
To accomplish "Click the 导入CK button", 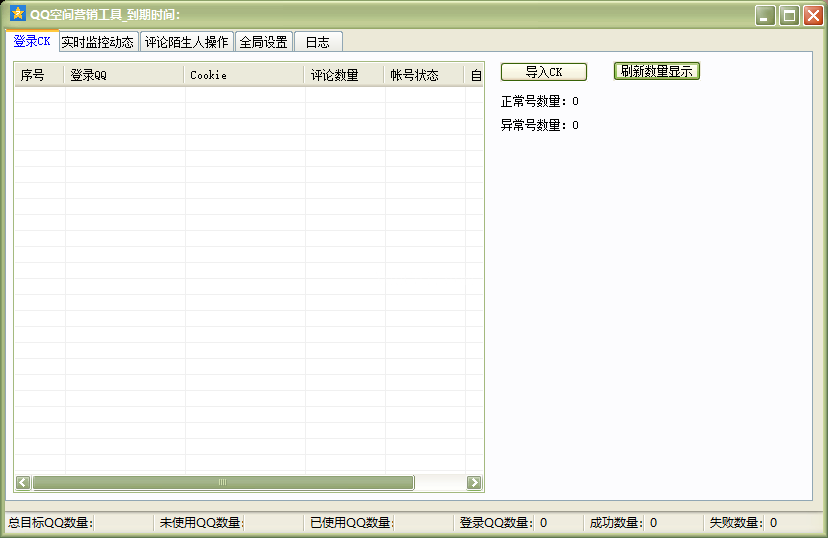I will pyautogui.click(x=543, y=72).
